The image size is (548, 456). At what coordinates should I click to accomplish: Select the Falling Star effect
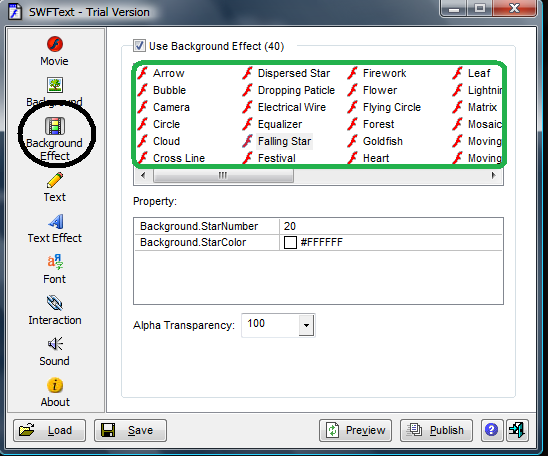click(277, 141)
